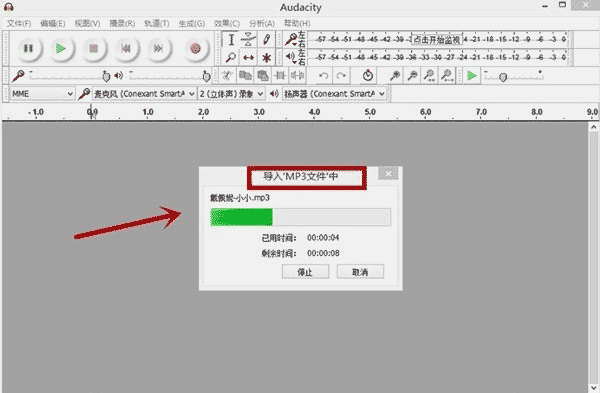This screenshot has height=393, width=600.
Task: Select the Selection (I-beam) tool
Action: tap(231, 40)
